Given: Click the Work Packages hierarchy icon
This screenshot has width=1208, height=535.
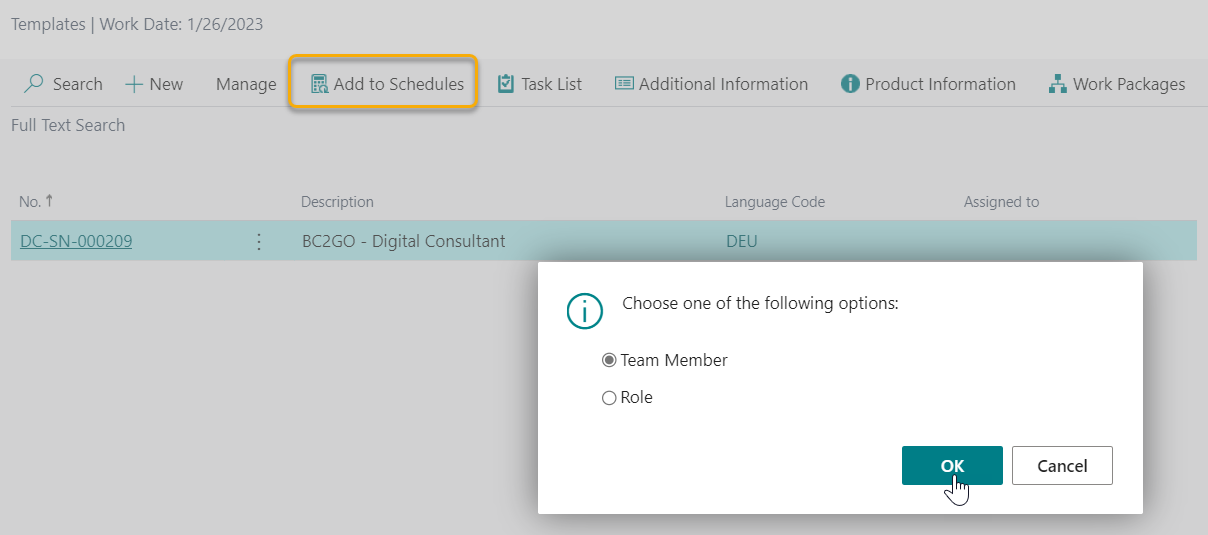Looking at the screenshot, I should click(1057, 84).
